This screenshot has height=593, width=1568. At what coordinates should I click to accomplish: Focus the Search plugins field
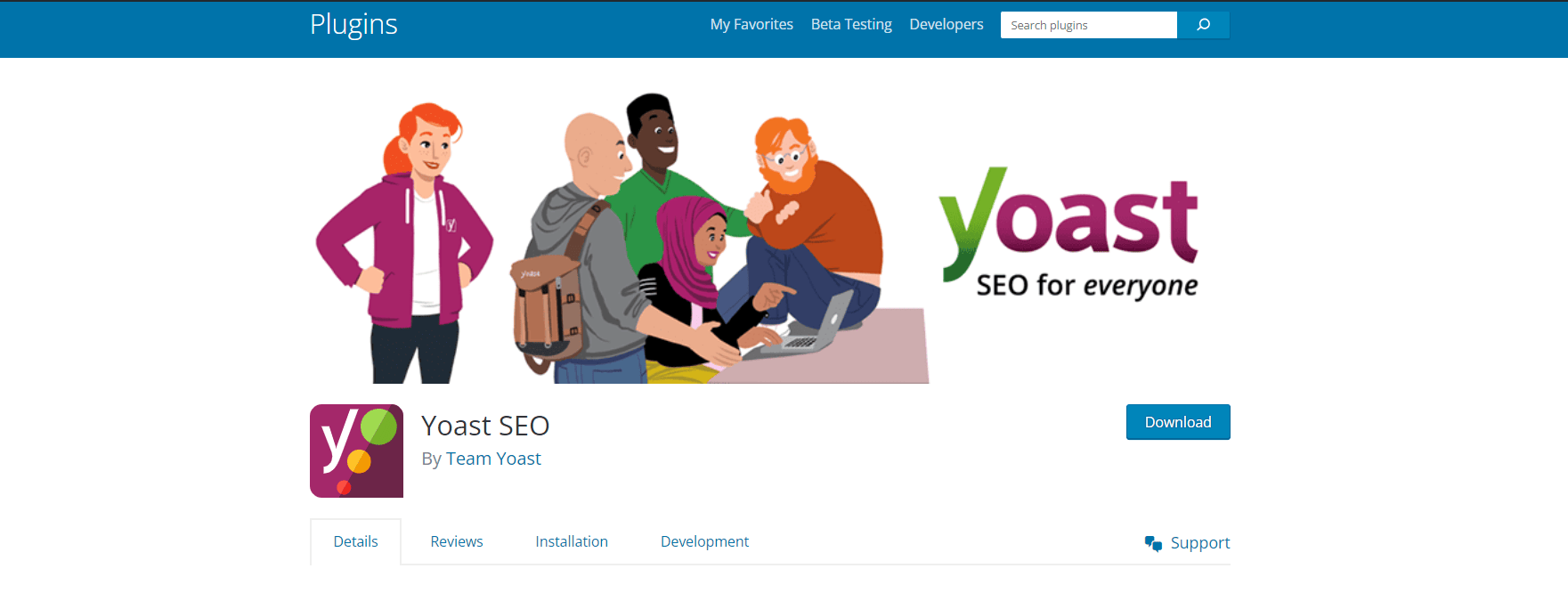[x=1089, y=25]
